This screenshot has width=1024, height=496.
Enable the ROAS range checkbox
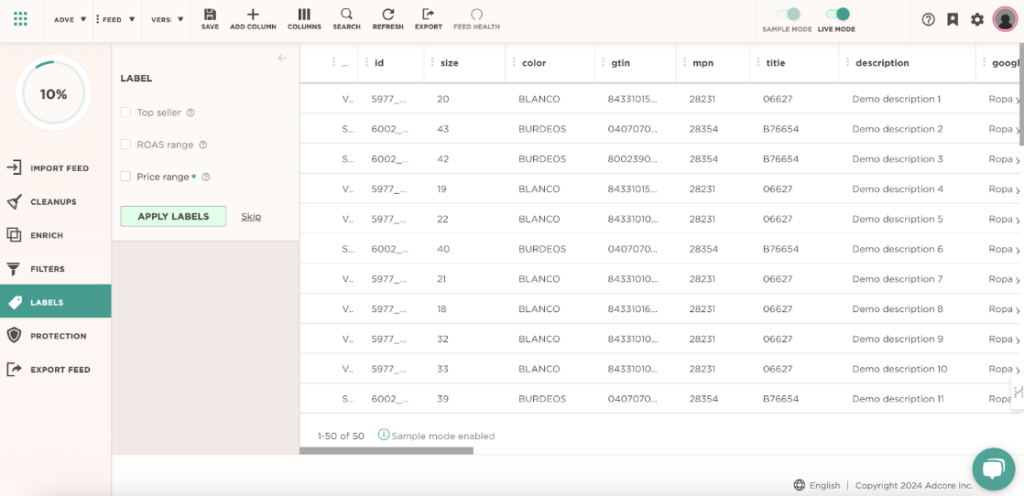[126, 145]
